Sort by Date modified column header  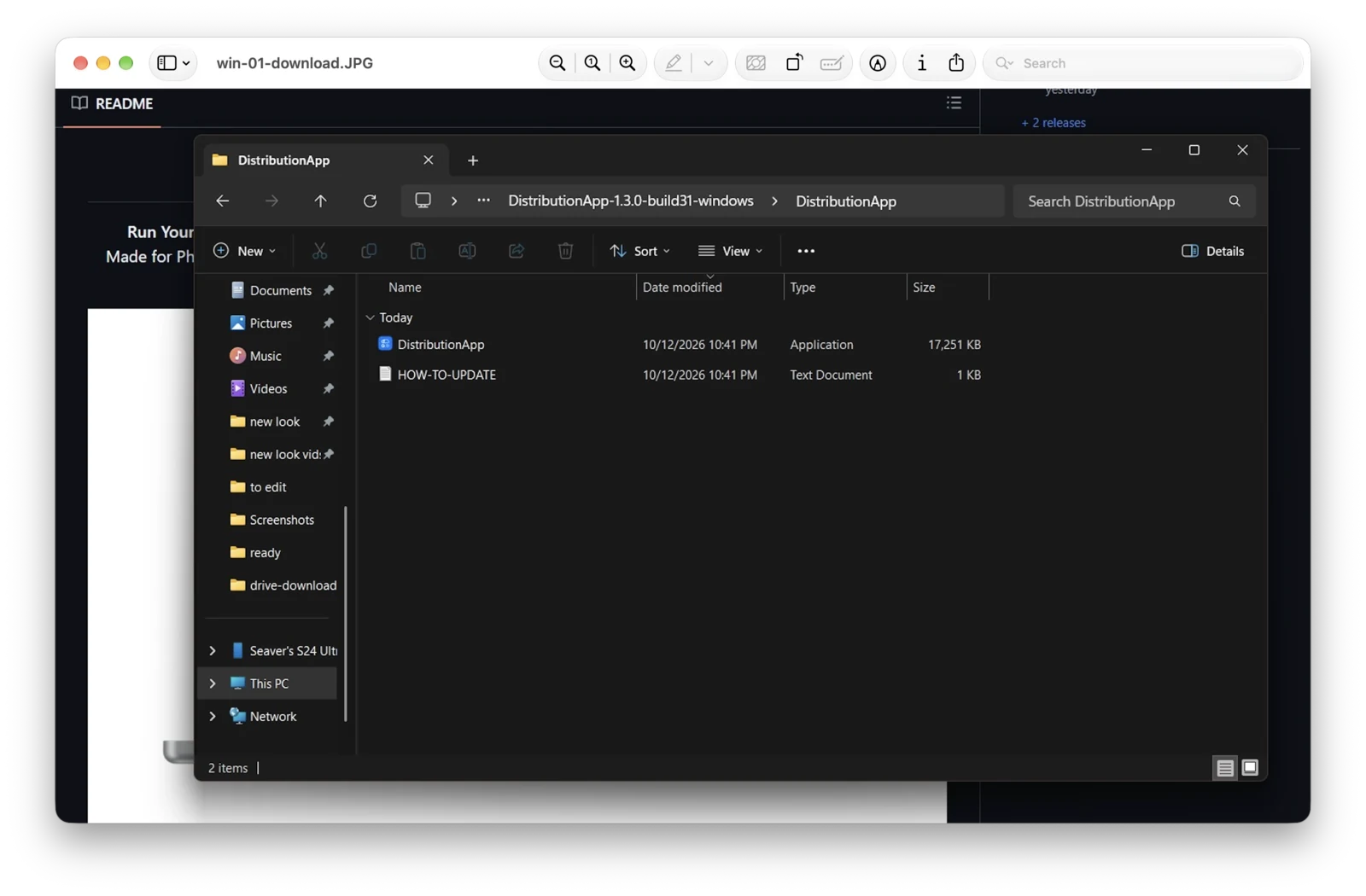[709, 288]
